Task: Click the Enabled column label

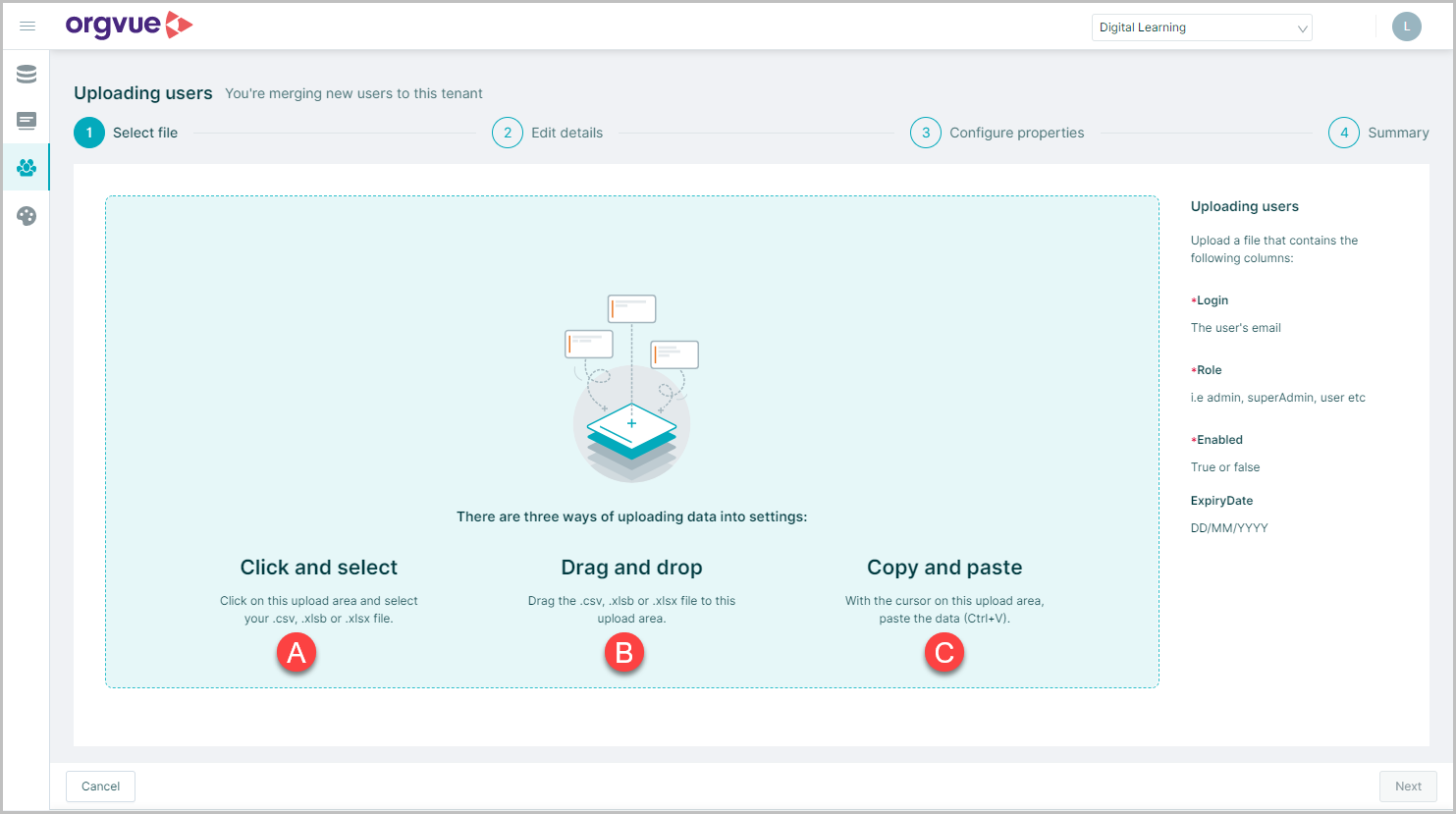Action: click(x=1217, y=440)
